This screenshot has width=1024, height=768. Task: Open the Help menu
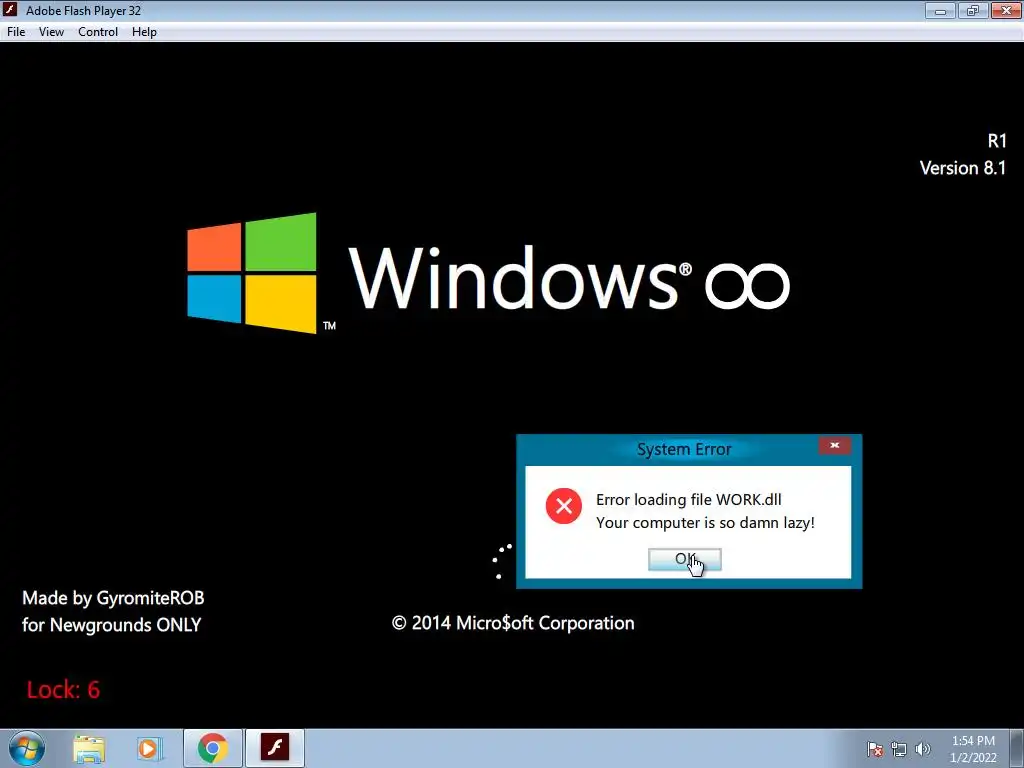click(144, 32)
